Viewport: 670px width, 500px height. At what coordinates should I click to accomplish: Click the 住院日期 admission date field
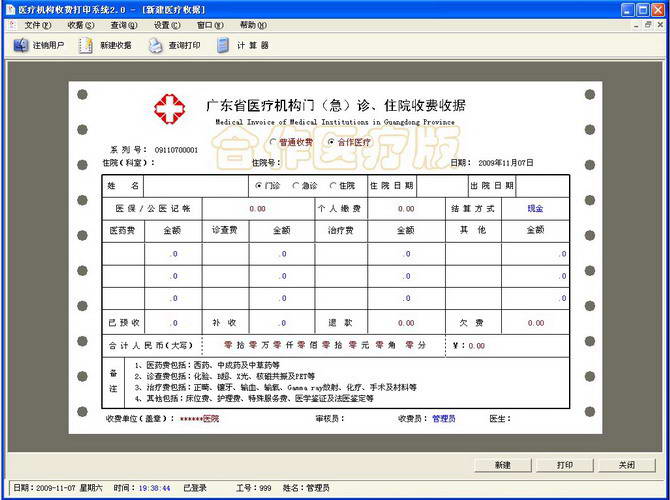442,186
